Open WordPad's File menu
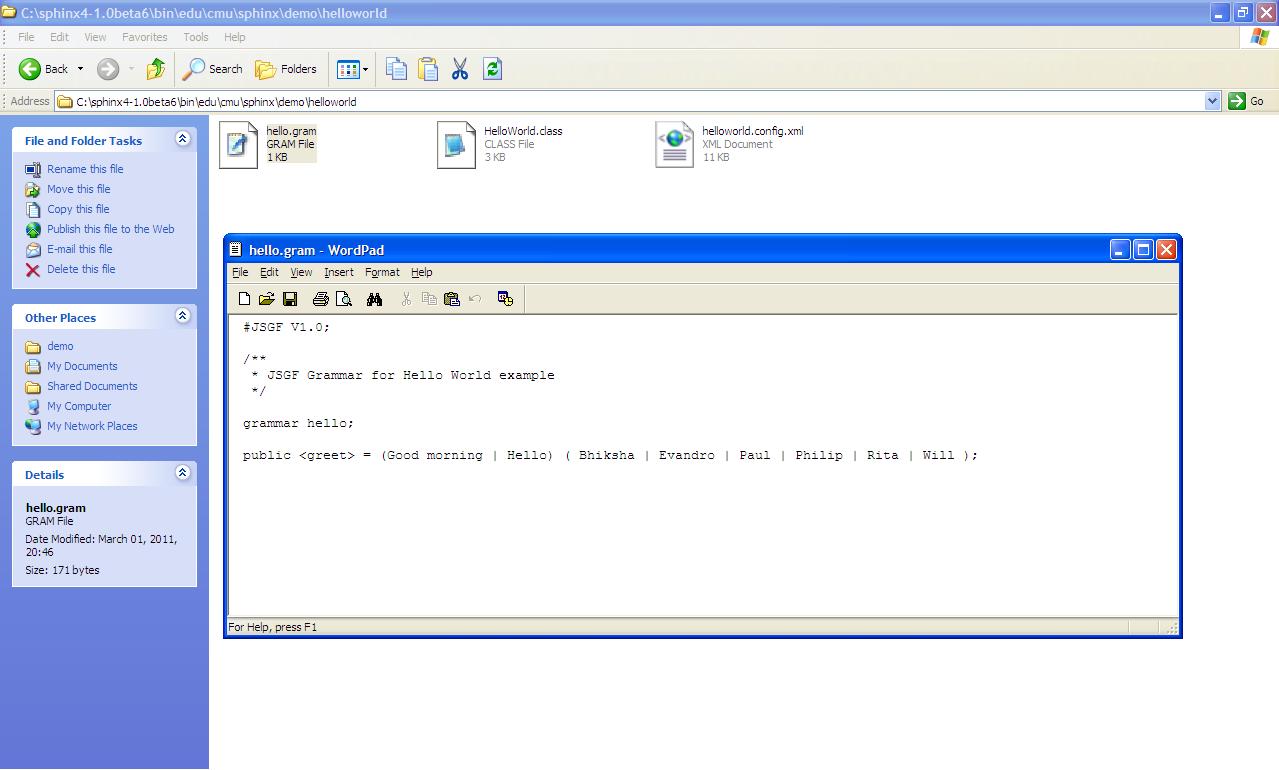The image size is (1279, 770). (x=240, y=272)
